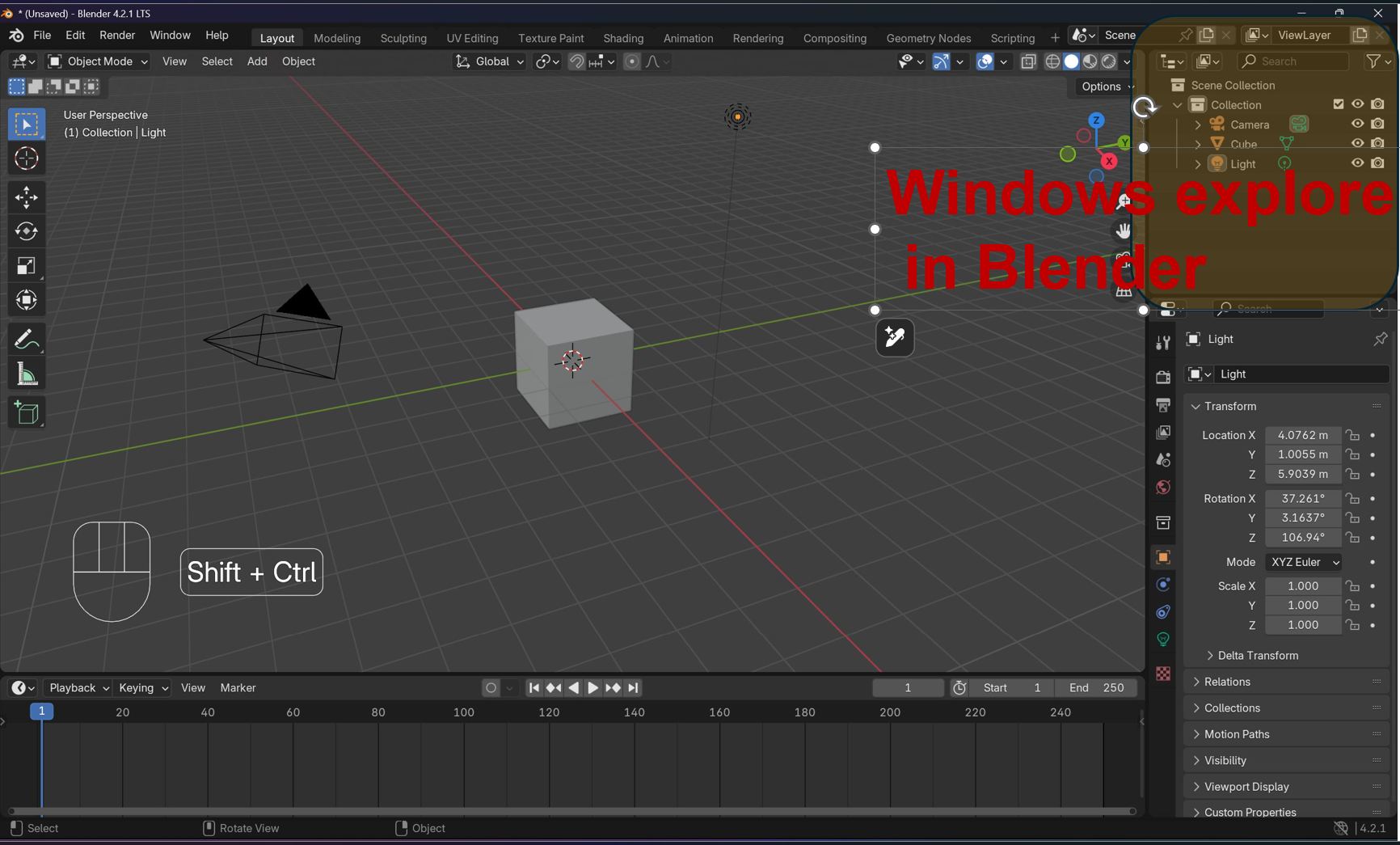Open the Object Mode dropdown
The width and height of the screenshot is (1400, 845).
click(x=98, y=61)
